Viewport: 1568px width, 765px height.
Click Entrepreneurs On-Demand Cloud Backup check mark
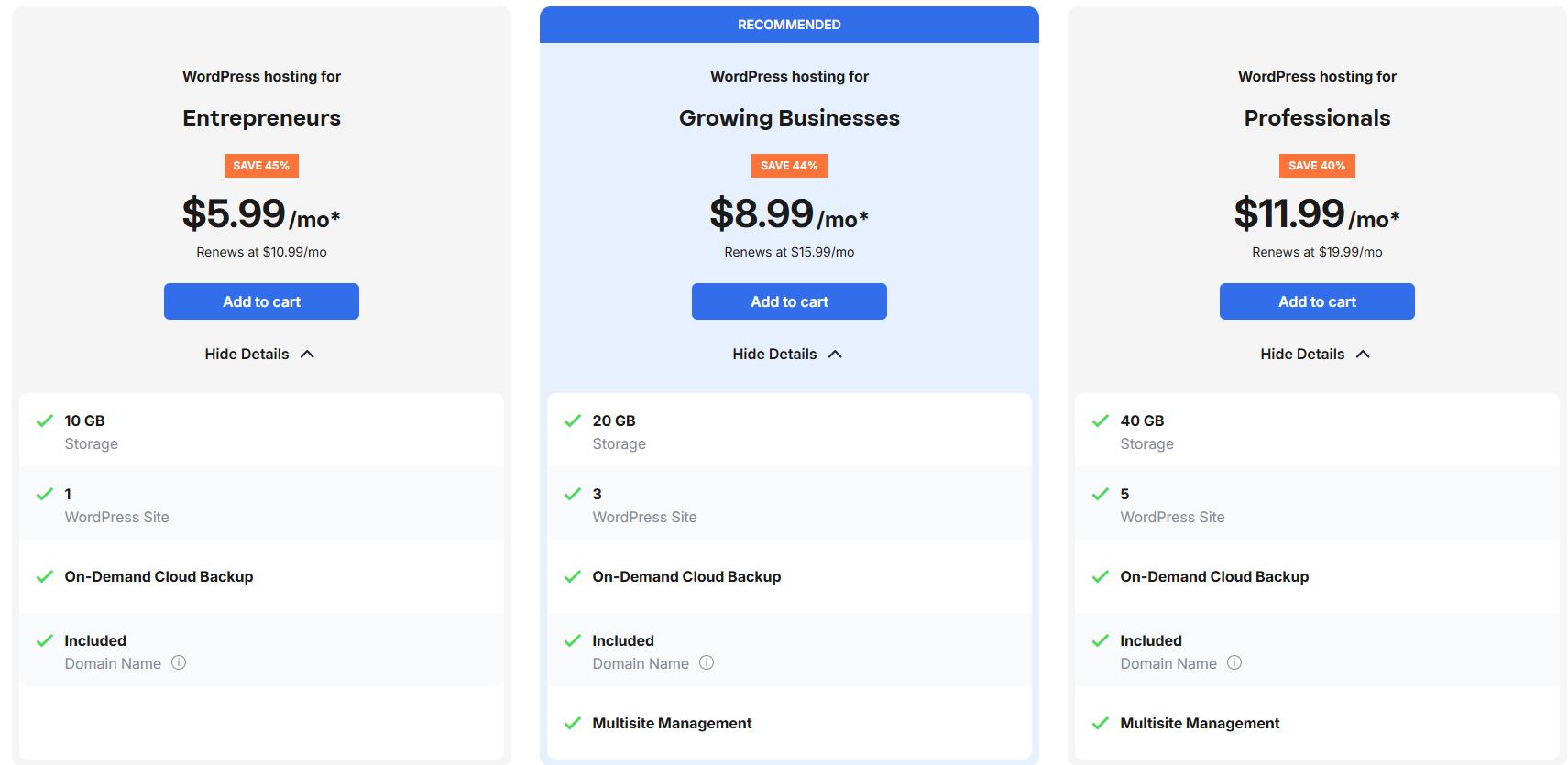[x=45, y=576]
